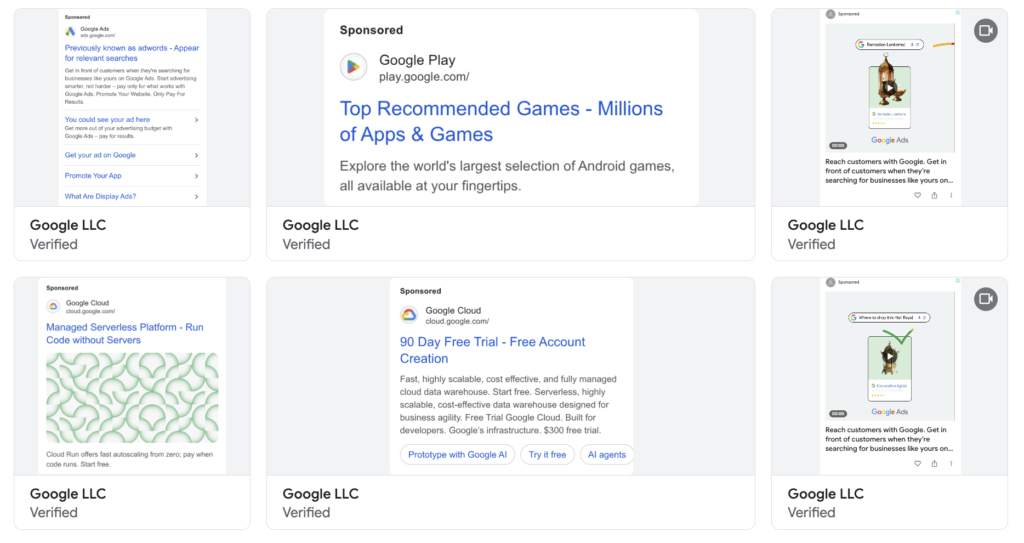Click the share icon under the Decorative lights video ad
This screenshot has height=543, width=1024.
pos(934,464)
